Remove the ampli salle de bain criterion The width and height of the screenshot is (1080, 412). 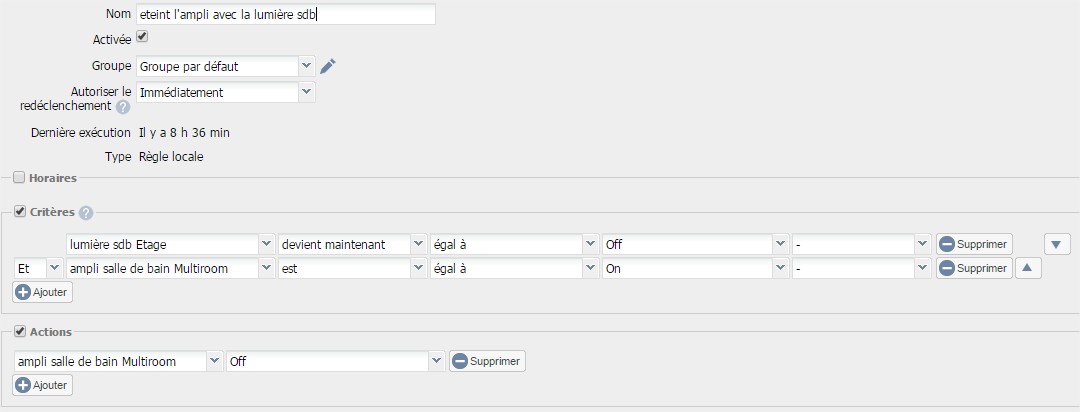974,268
